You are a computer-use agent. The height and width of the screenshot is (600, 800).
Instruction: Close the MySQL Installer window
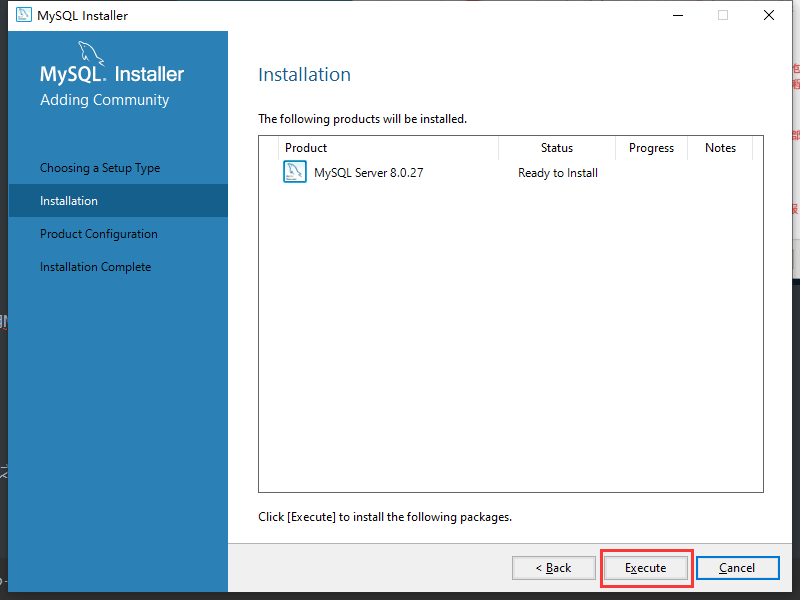769,15
